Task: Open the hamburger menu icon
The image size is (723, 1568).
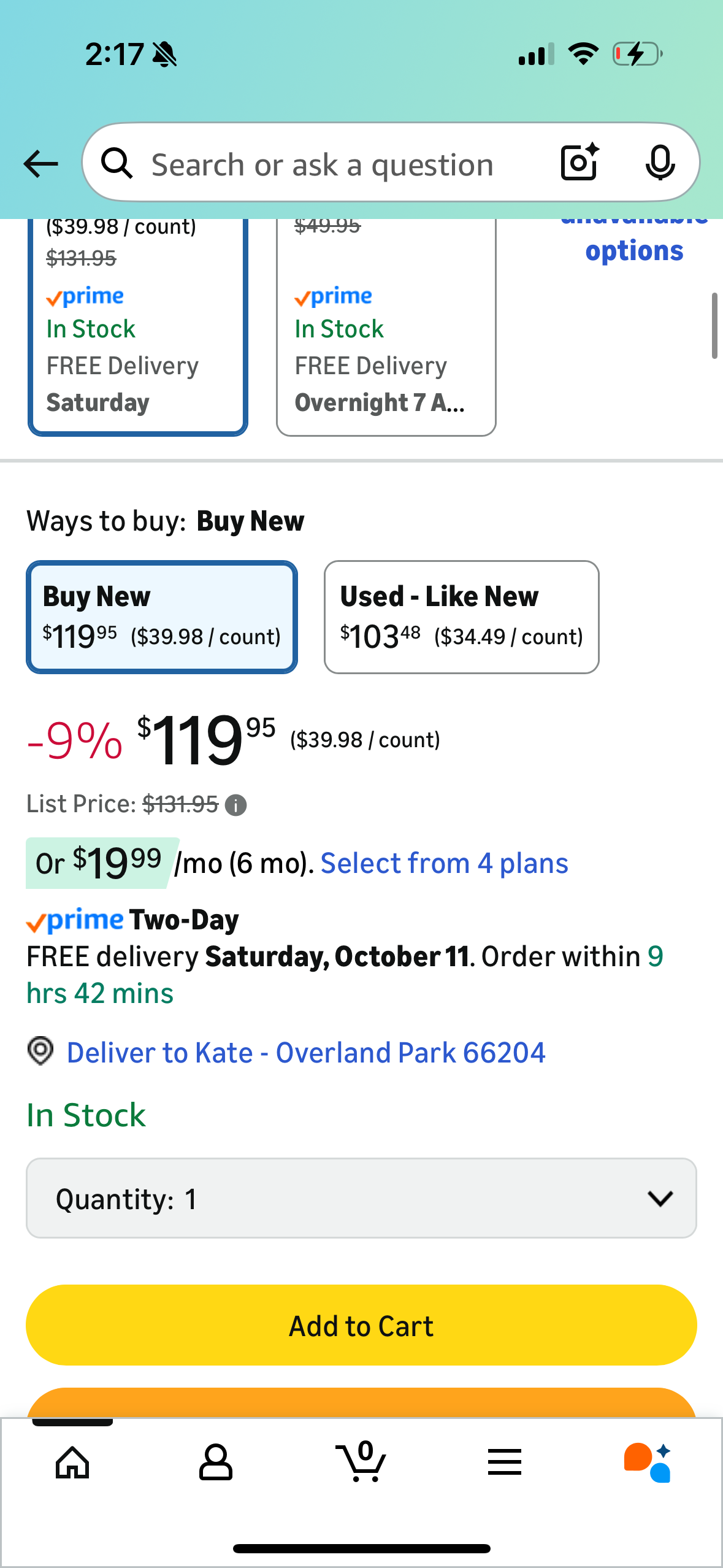Action: (505, 1462)
